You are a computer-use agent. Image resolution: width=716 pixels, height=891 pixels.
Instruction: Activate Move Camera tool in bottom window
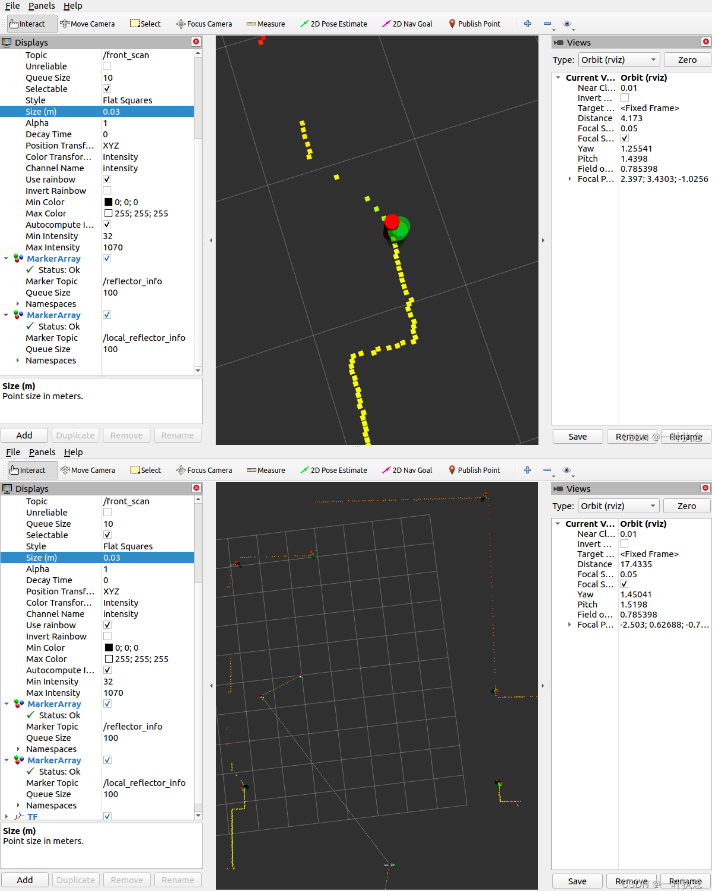88,470
